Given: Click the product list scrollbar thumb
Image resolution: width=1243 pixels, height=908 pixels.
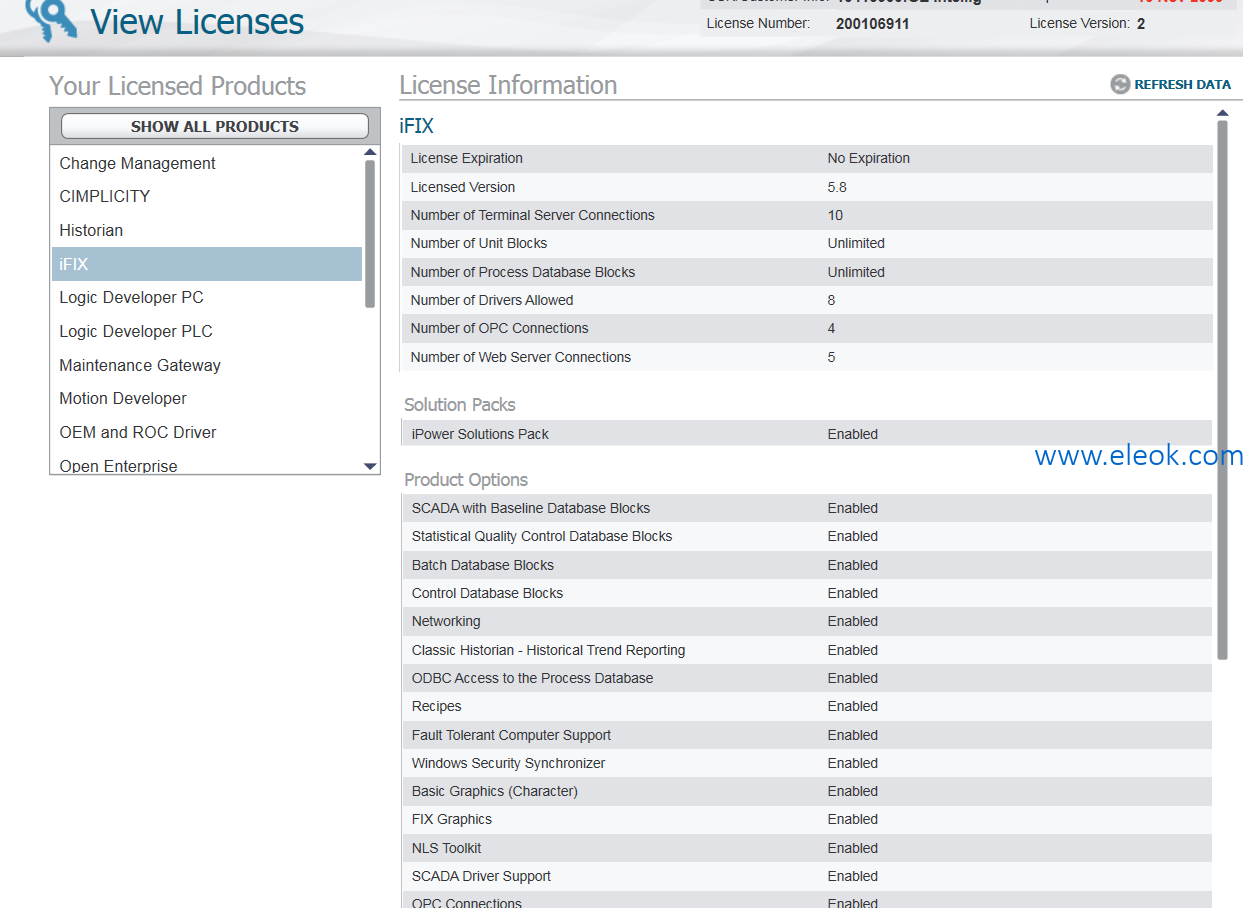Looking at the screenshot, I should (x=370, y=234).
